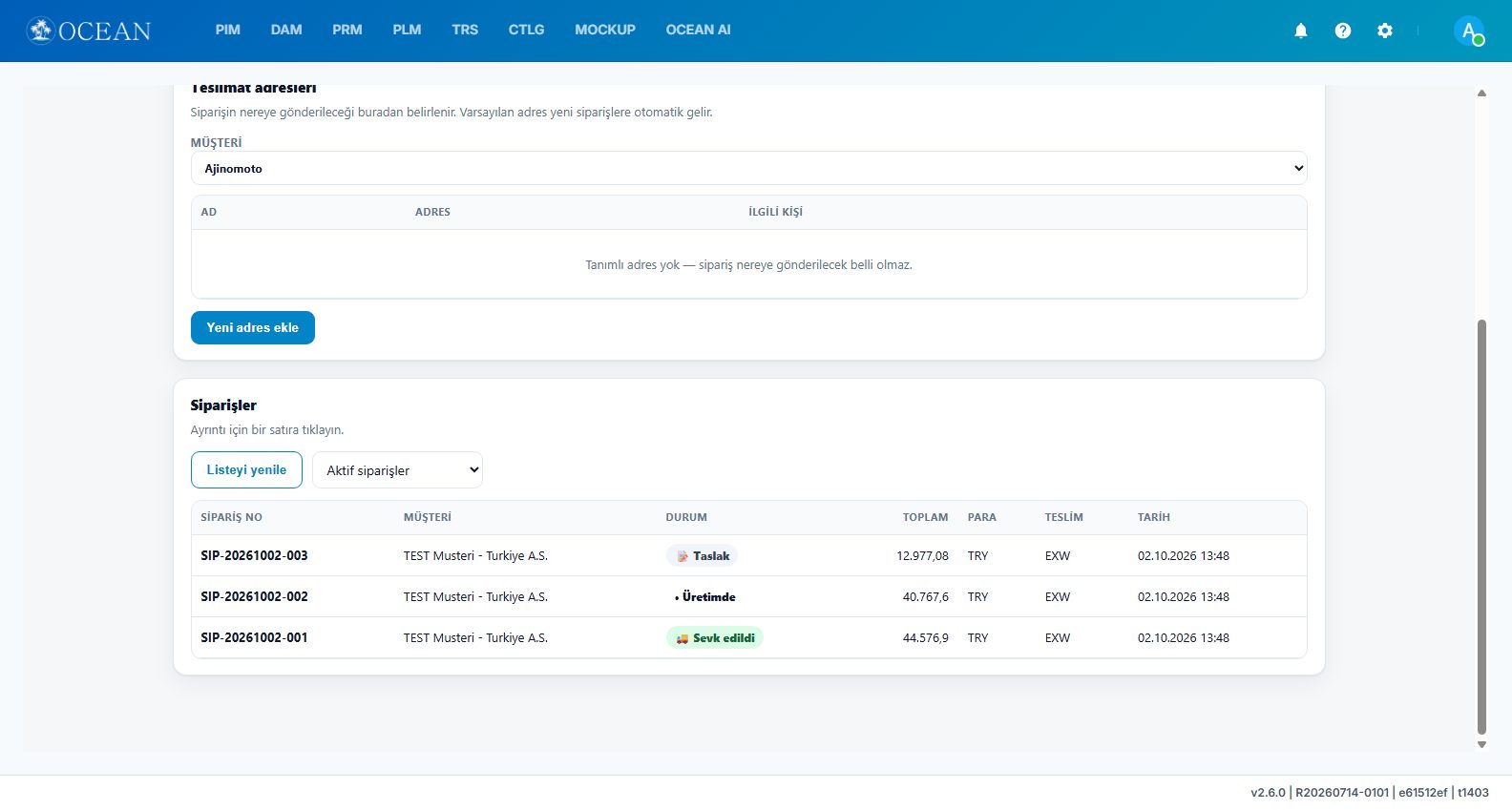This screenshot has width=1512, height=810.
Task: Open the notifications bell
Action: coord(1300,31)
